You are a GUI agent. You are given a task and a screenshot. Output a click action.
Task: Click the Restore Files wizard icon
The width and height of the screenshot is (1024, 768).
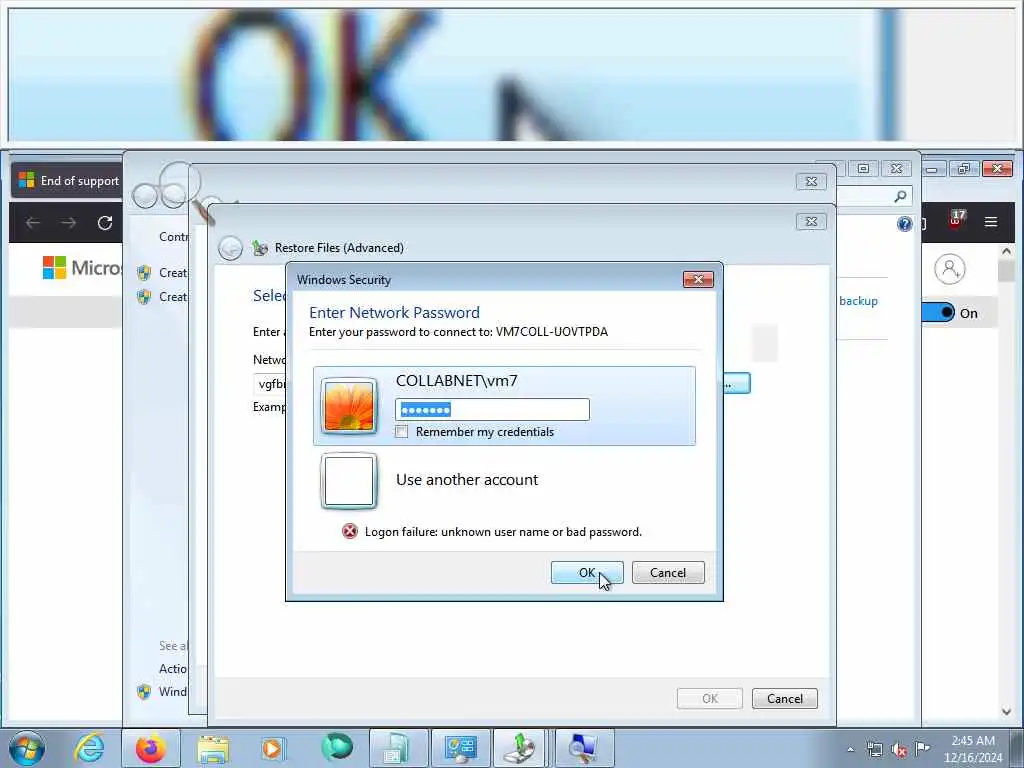[260, 248]
